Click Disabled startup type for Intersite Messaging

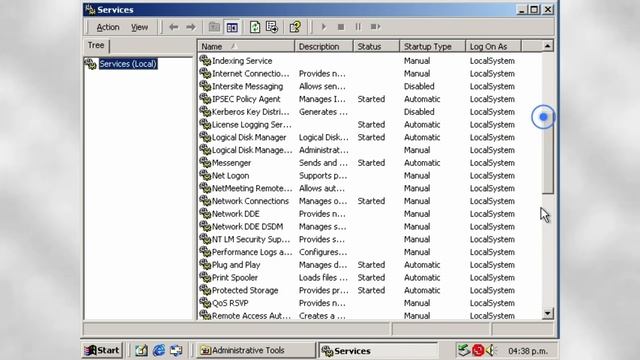point(419,86)
